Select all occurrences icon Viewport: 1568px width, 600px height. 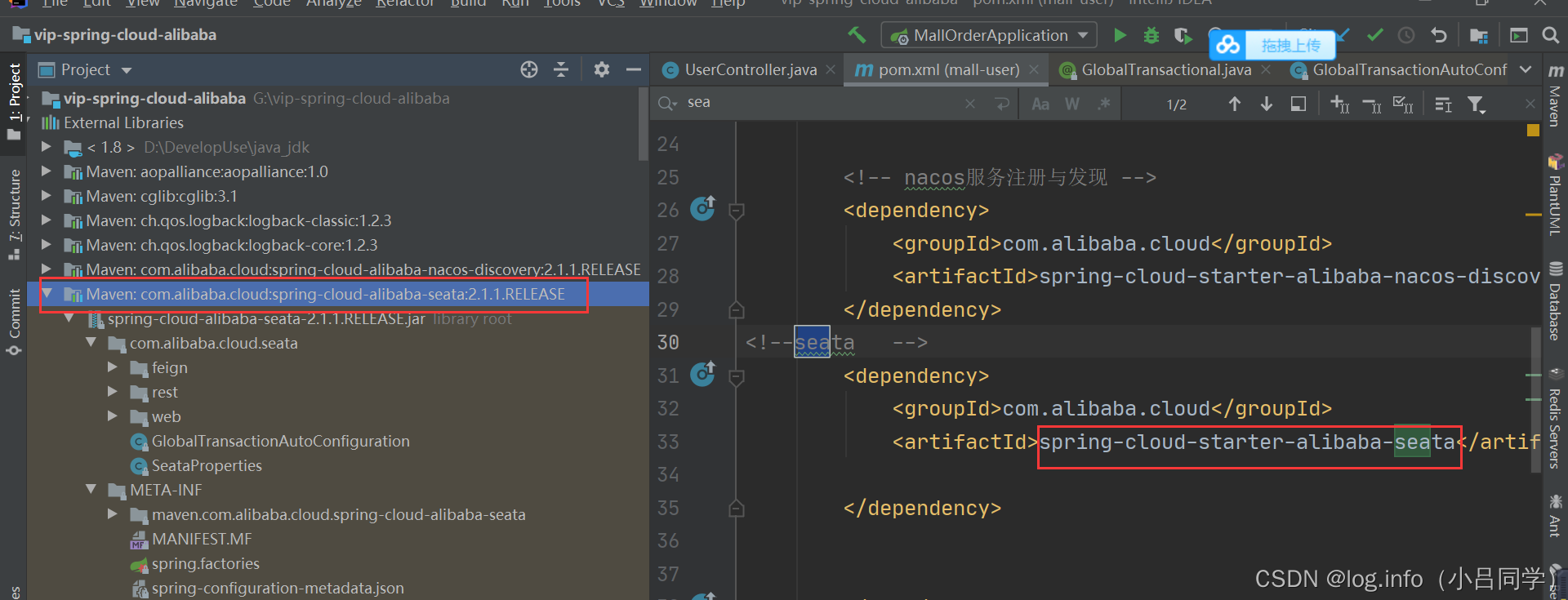1403,104
